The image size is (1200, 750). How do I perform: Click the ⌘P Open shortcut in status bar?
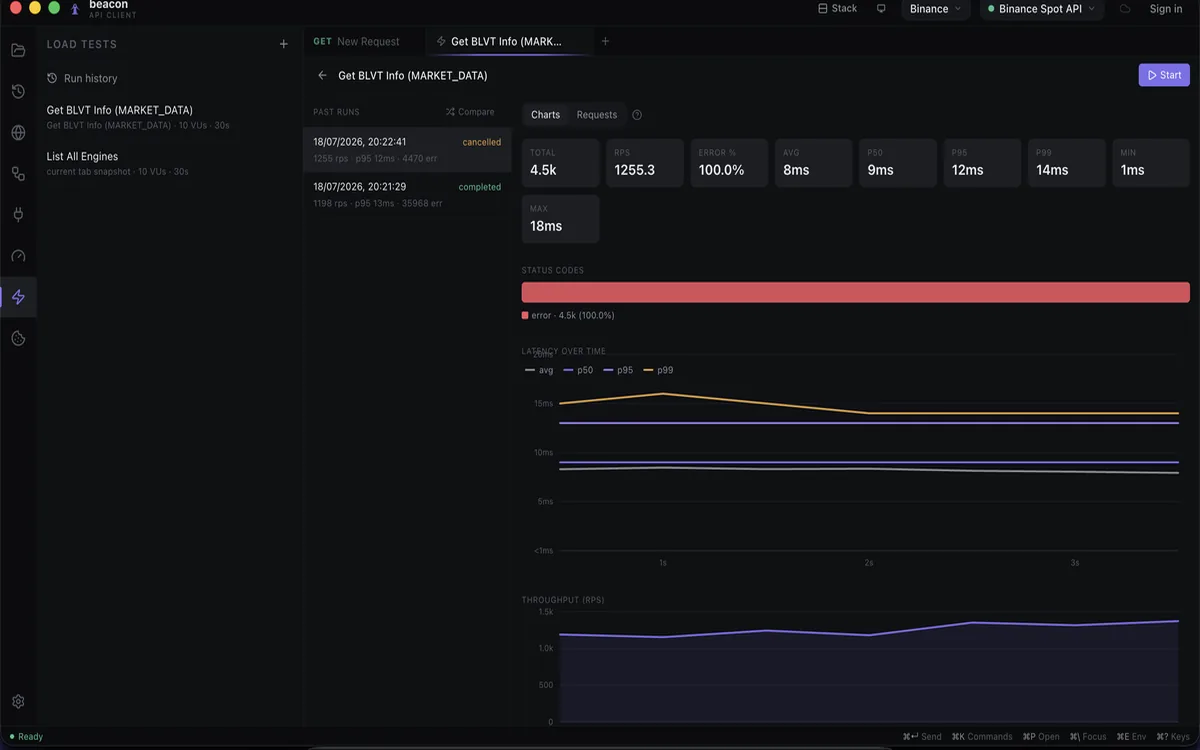pos(1041,737)
